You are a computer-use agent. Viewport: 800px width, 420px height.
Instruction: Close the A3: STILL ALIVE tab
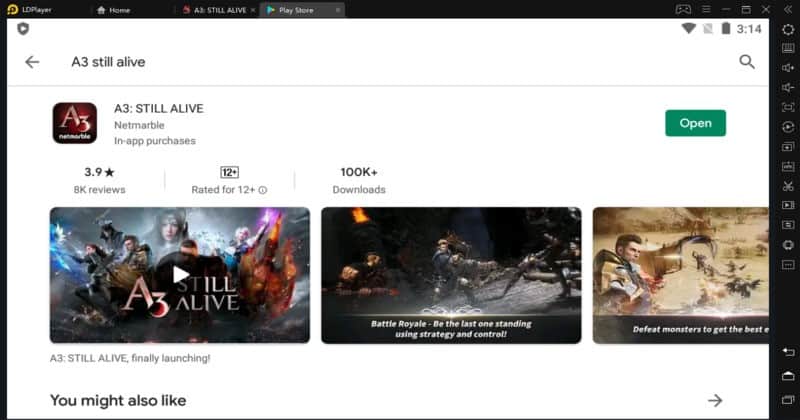(253, 10)
